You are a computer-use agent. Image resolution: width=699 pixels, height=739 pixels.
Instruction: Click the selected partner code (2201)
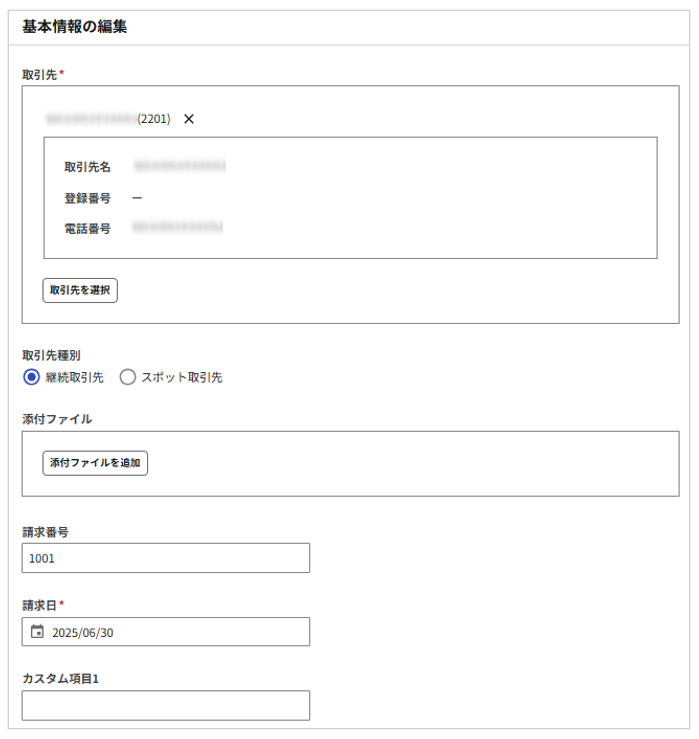[154, 119]
